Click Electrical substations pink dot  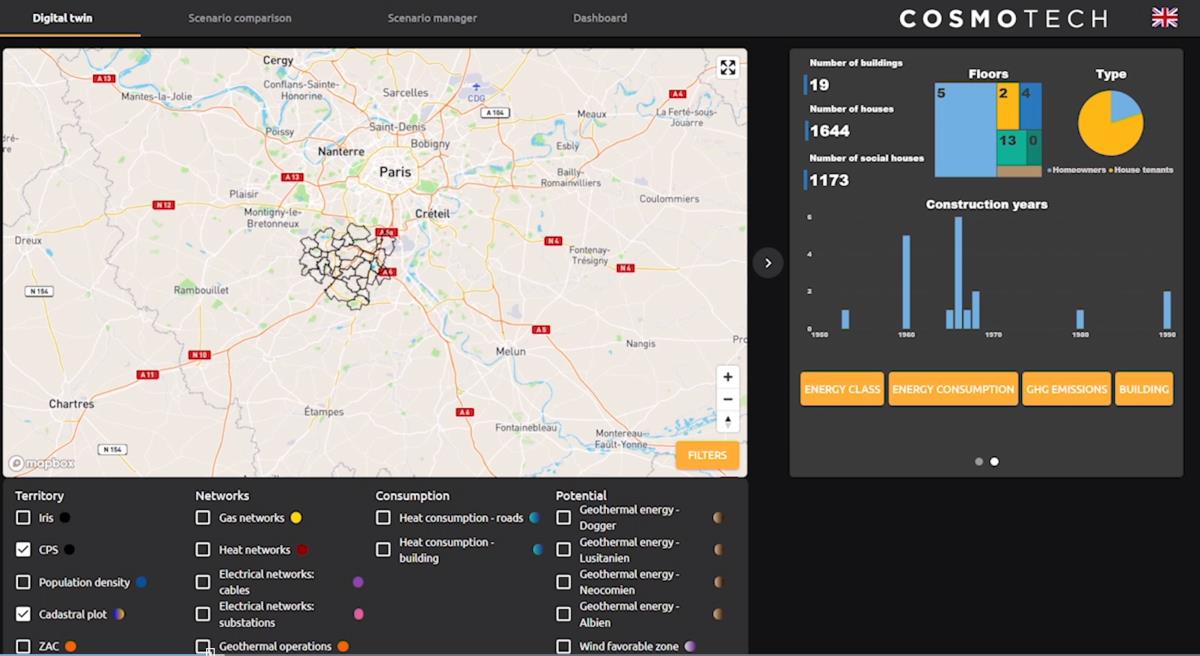point(358,614)
